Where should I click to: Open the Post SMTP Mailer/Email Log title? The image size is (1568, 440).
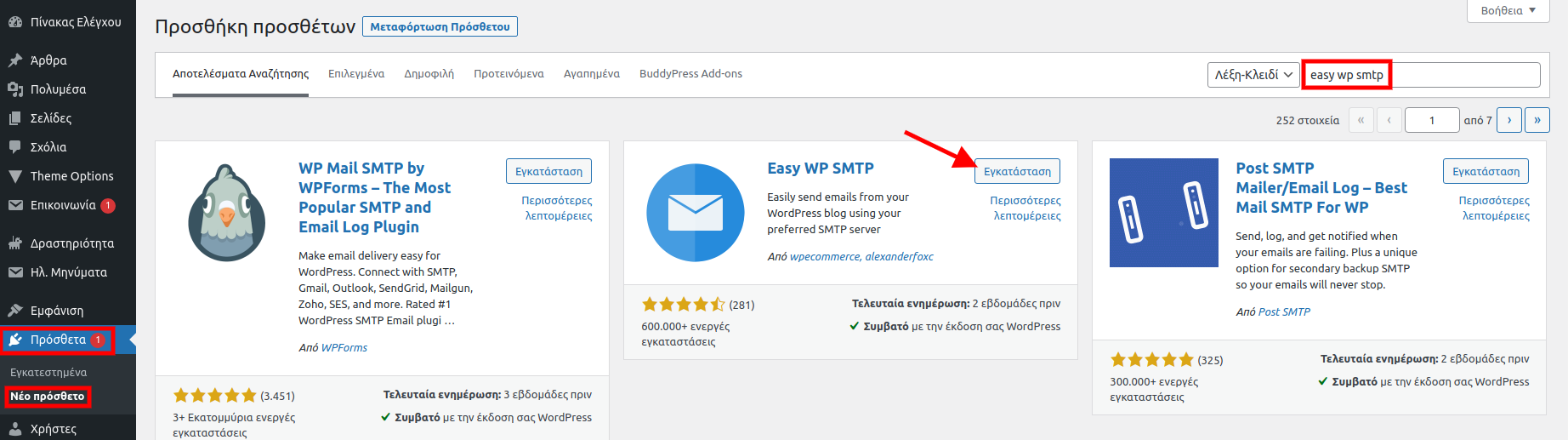coord(1321,188)
